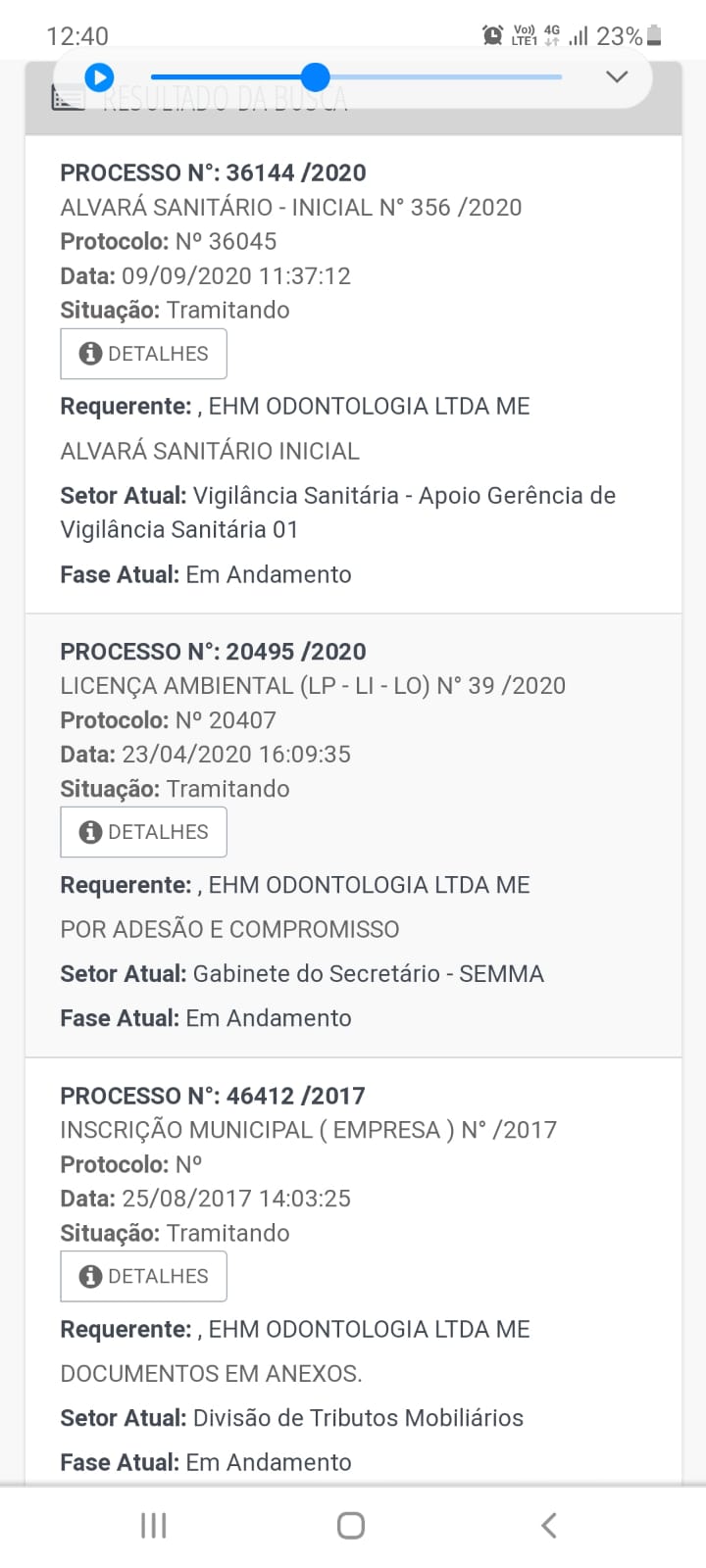This screenshot has width=706, height=1568.
Task: Tap the Android back arrow
Action: click(x=549, y=1525)
